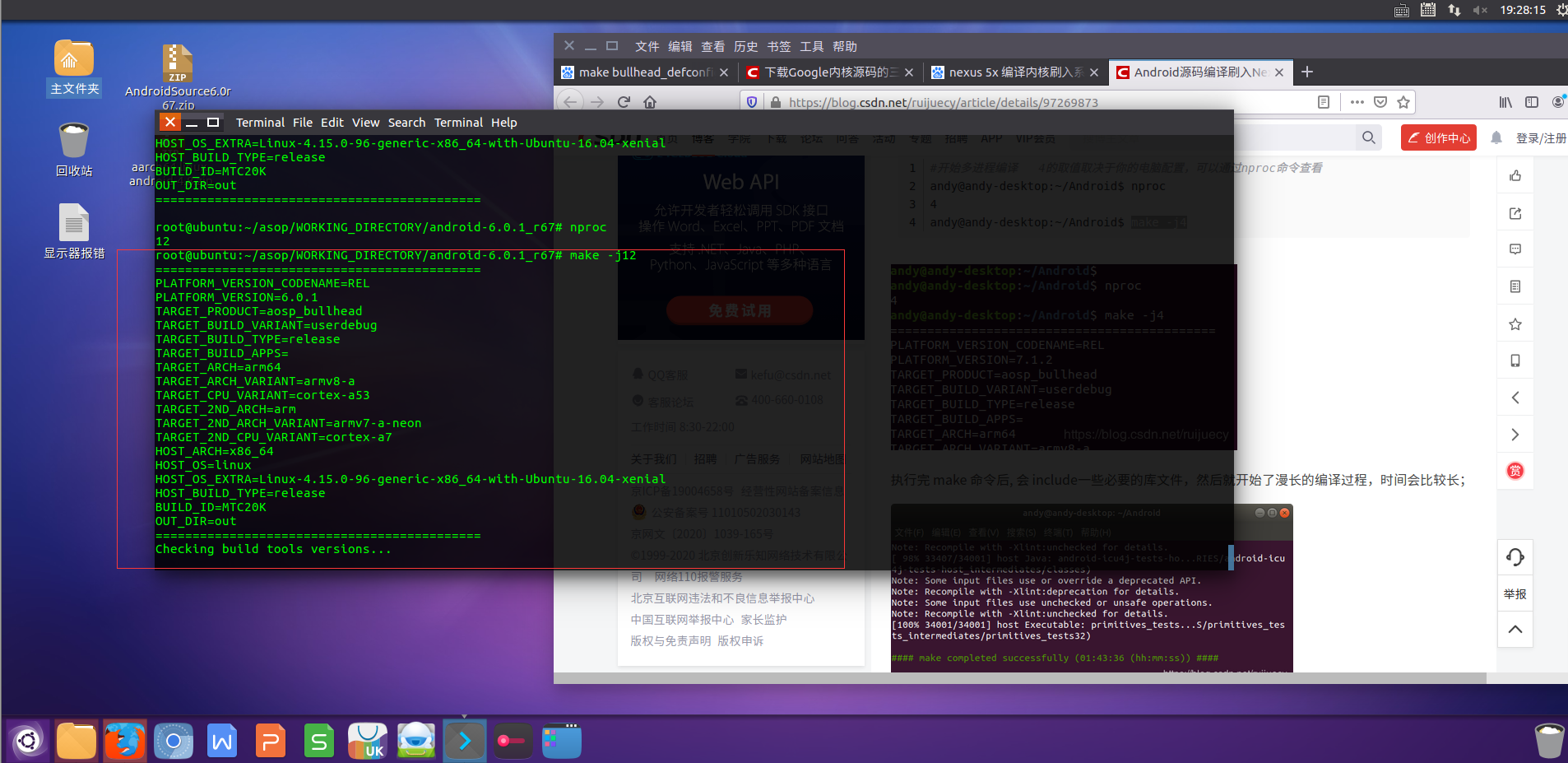Viewport: 1568px width, 763px height.
Task: Save page to Pocket
Action: tap(1380, 102)
